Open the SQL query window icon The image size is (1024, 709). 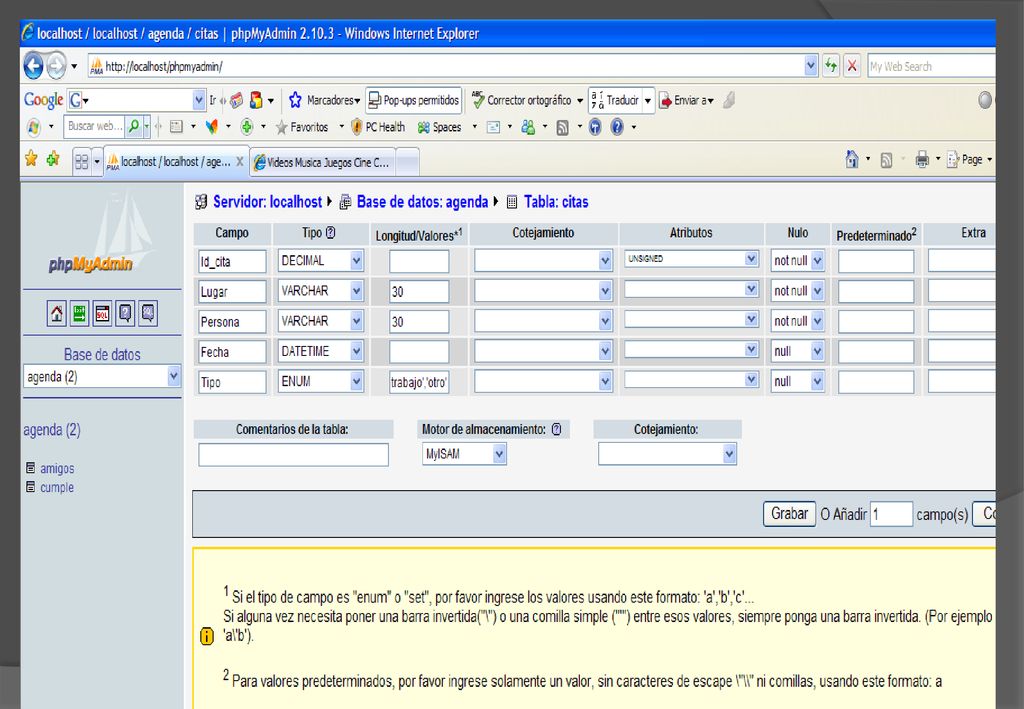[103, 313]
